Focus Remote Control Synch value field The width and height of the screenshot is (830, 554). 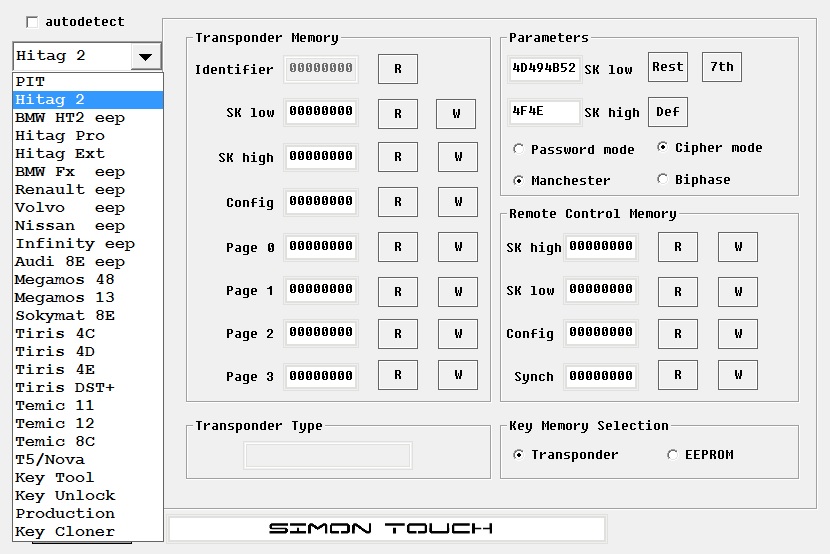pos(601,376)
